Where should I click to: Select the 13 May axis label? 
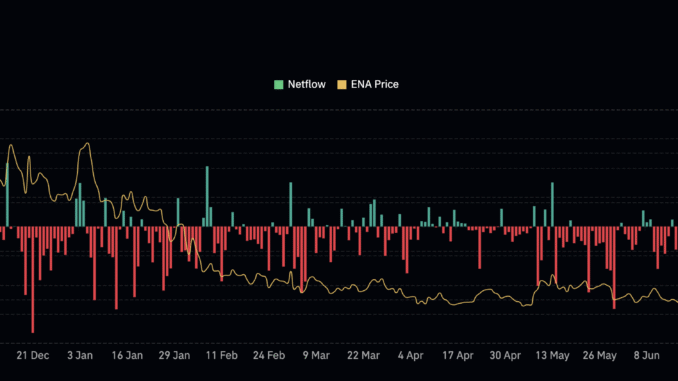tap(552, 355)
